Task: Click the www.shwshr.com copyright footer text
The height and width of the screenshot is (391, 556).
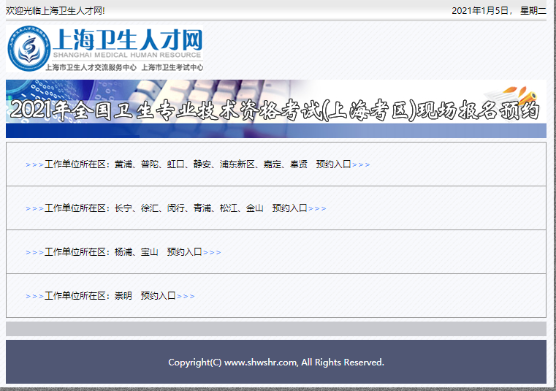Action: click(276, 363)
